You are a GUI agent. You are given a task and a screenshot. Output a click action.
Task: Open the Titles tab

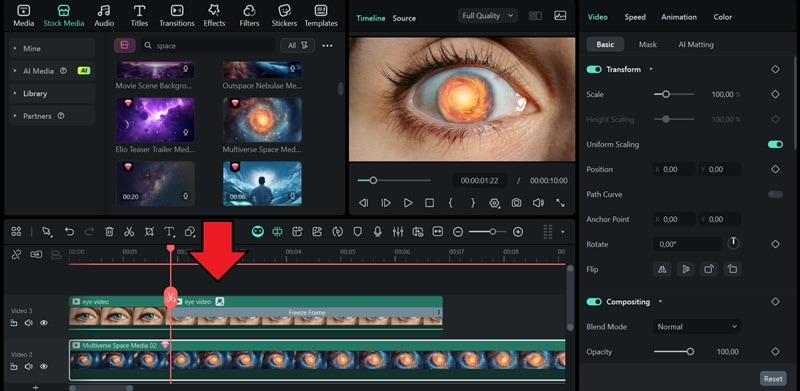coord(139,16)
